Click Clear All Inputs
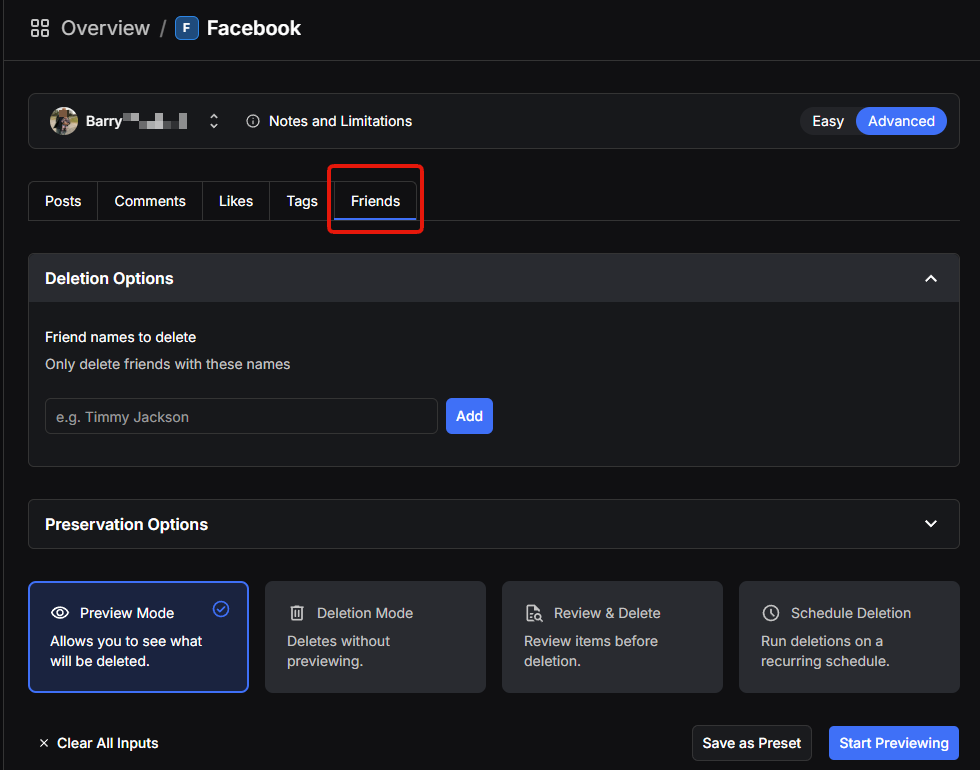This screenshot has width=980, height=770. (x=98, y=743)
